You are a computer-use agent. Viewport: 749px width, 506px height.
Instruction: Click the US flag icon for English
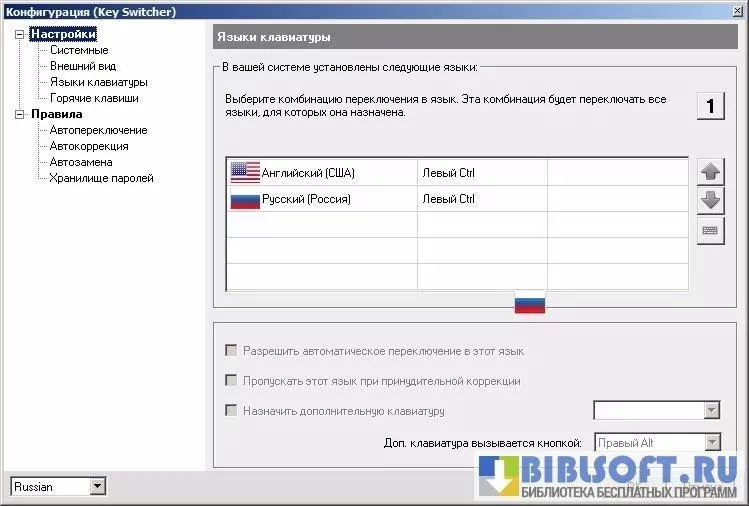244,172
